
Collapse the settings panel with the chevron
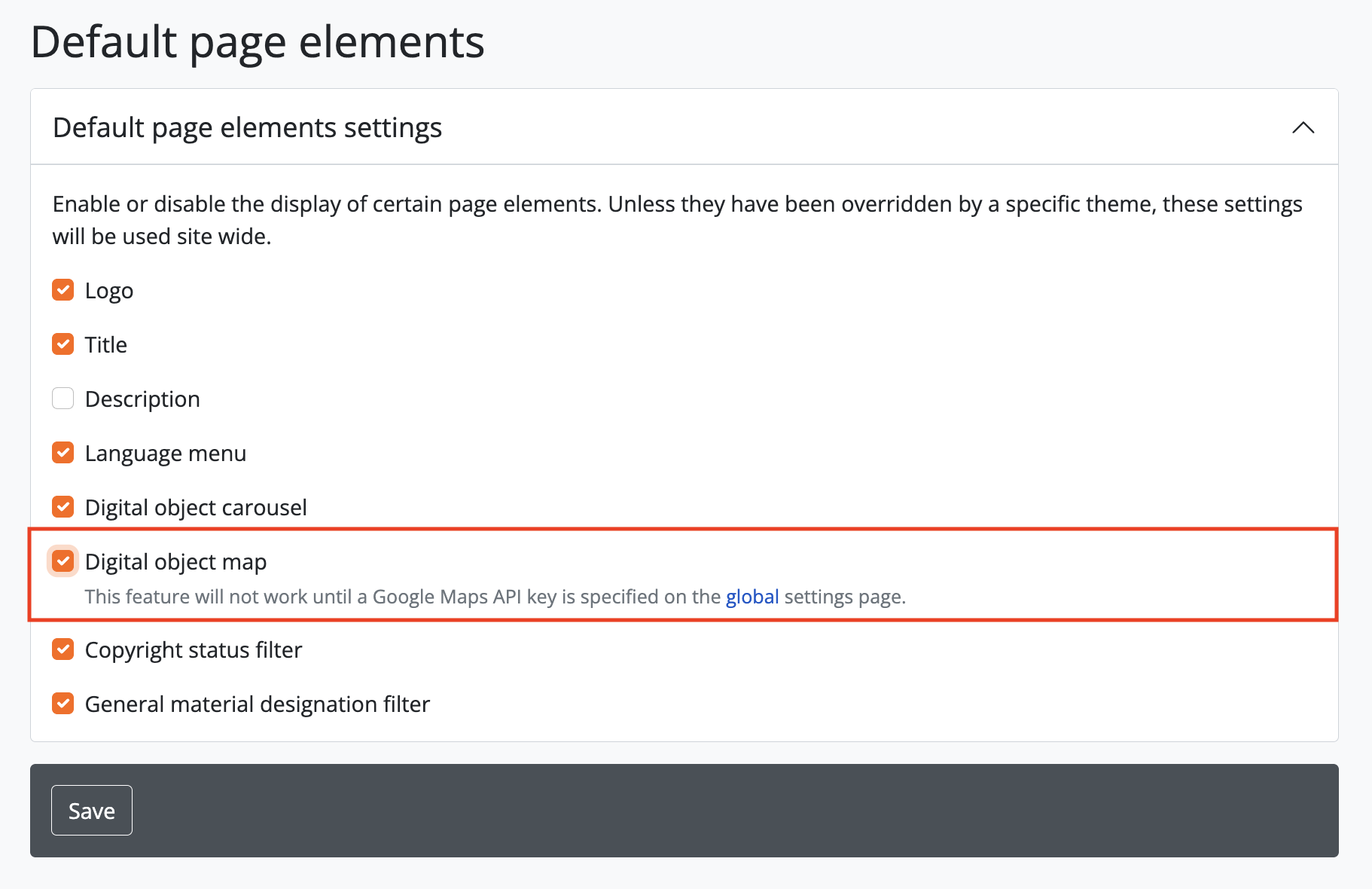pyautogui.click(x=1303, y=127)
